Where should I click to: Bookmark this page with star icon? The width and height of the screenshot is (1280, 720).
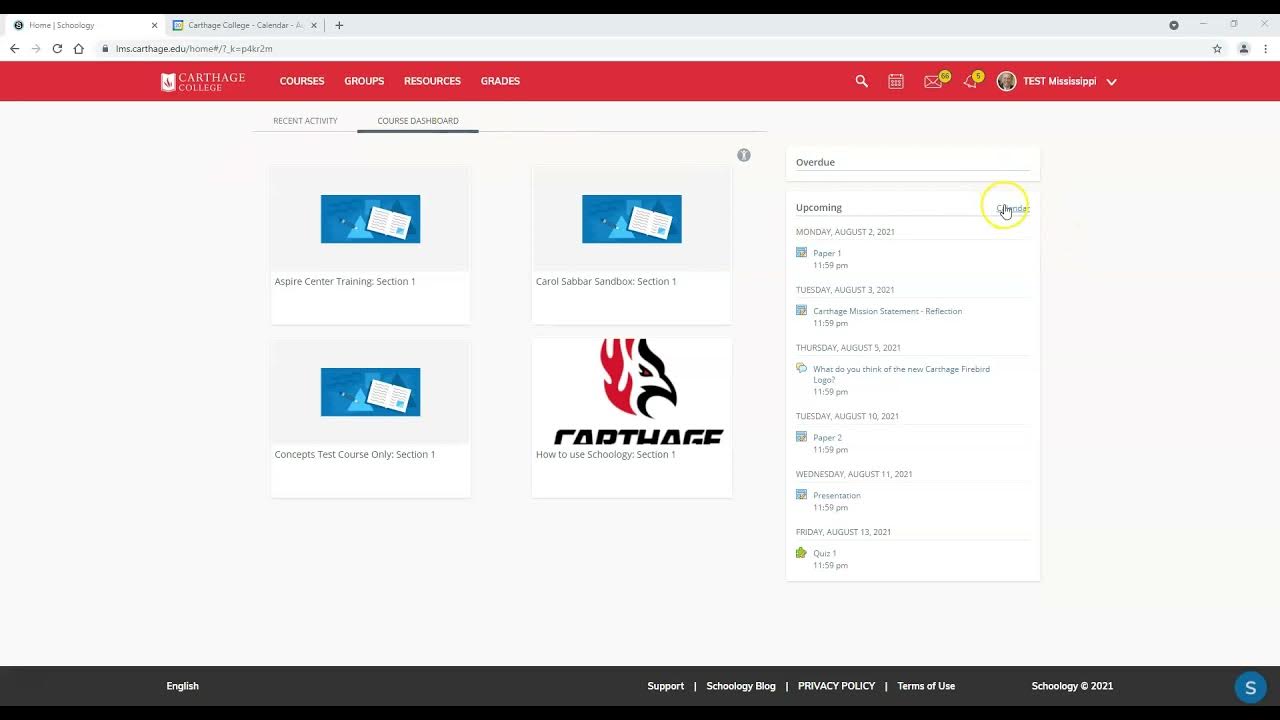(x=1217, y=48)
